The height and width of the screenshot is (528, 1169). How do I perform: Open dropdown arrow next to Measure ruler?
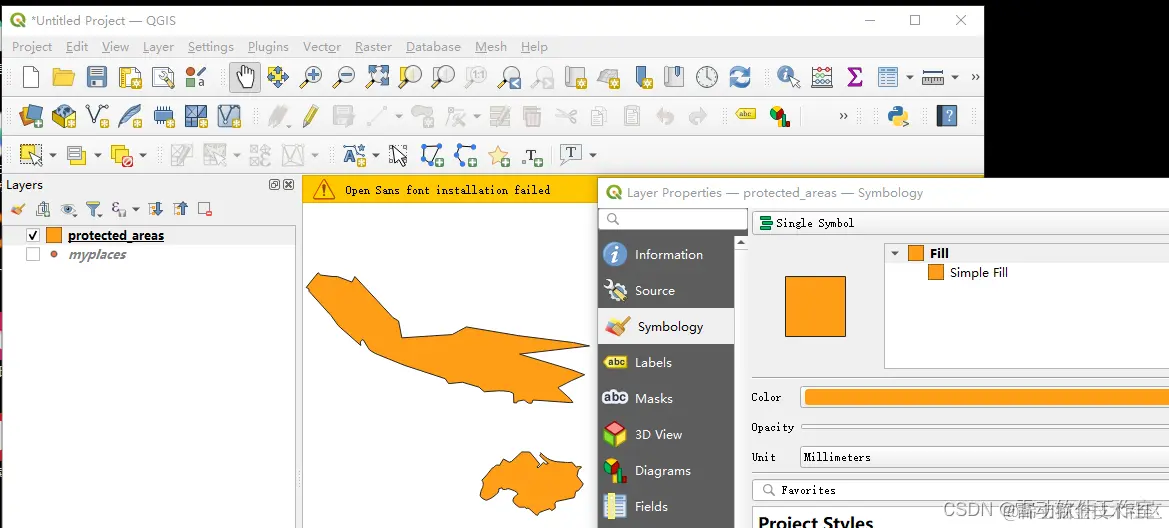955,77
